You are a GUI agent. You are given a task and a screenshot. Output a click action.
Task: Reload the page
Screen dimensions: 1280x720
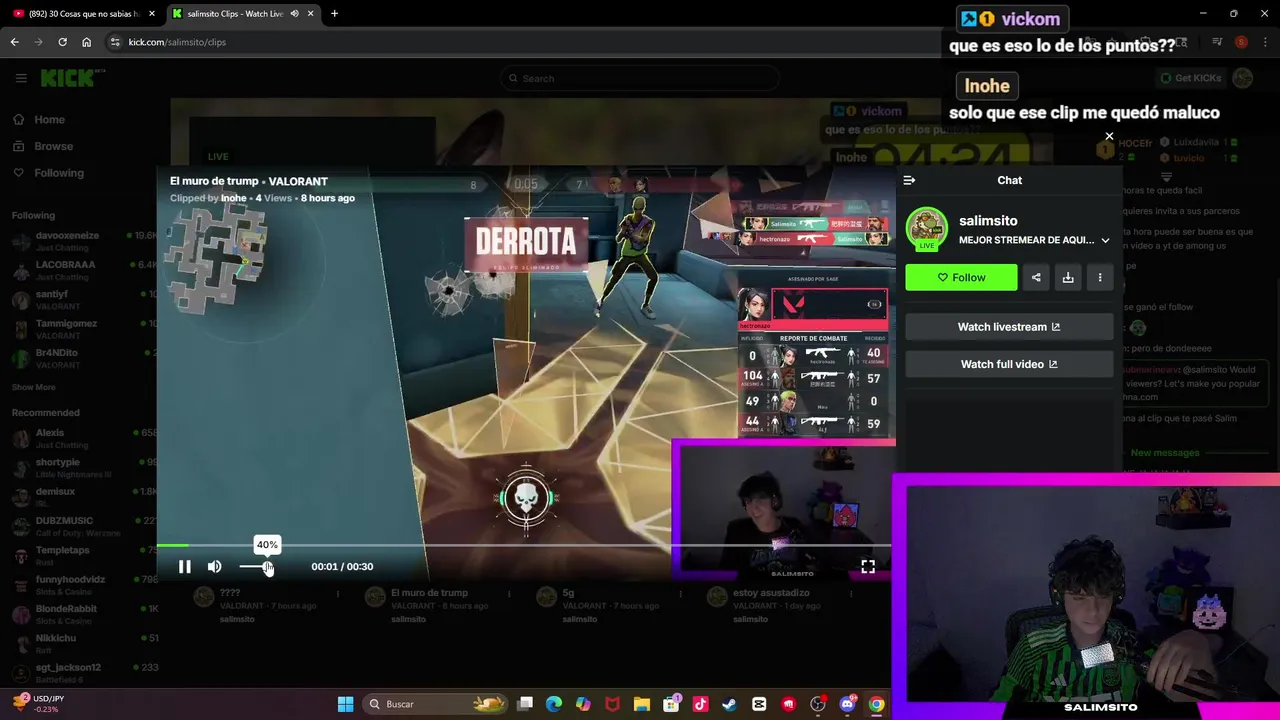[x=62, y=42]
